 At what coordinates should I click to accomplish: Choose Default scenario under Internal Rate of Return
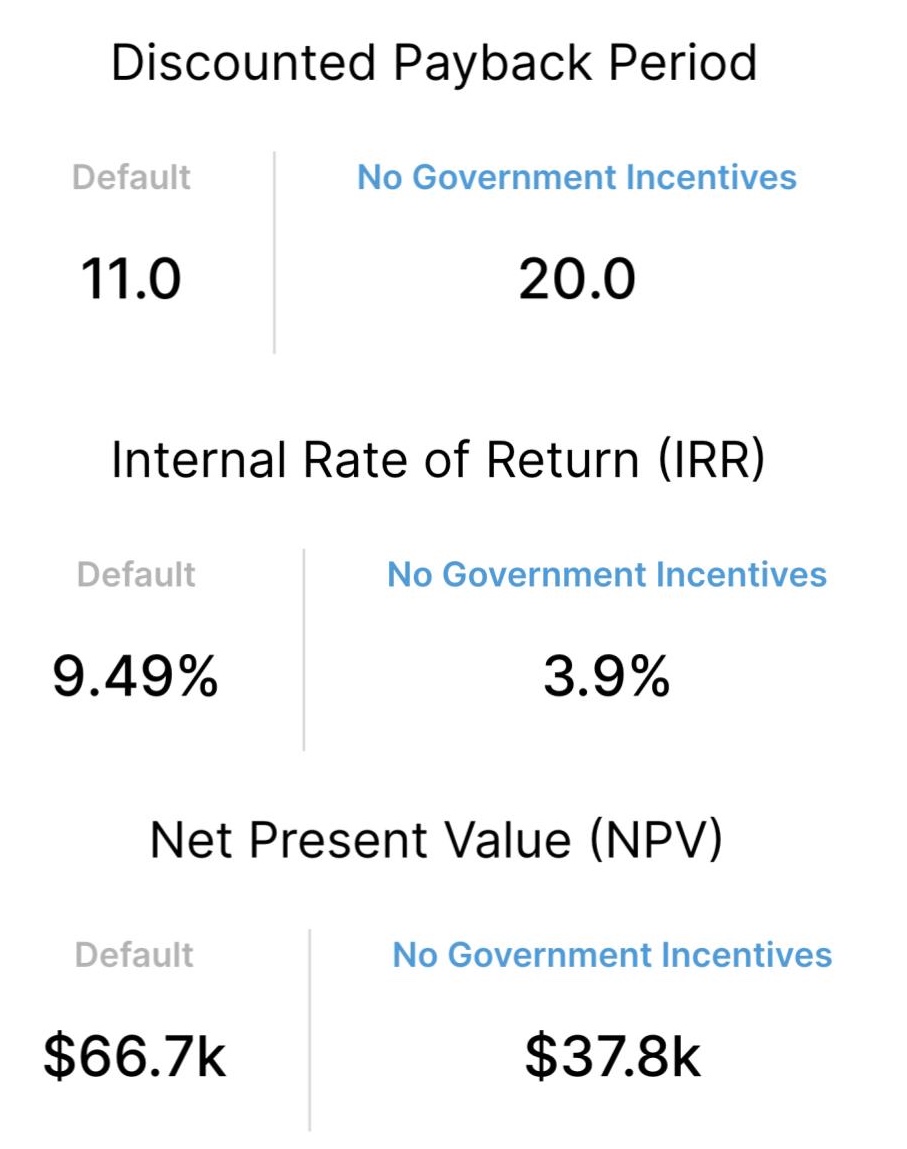pyautogui.click(x=136, y=574)
